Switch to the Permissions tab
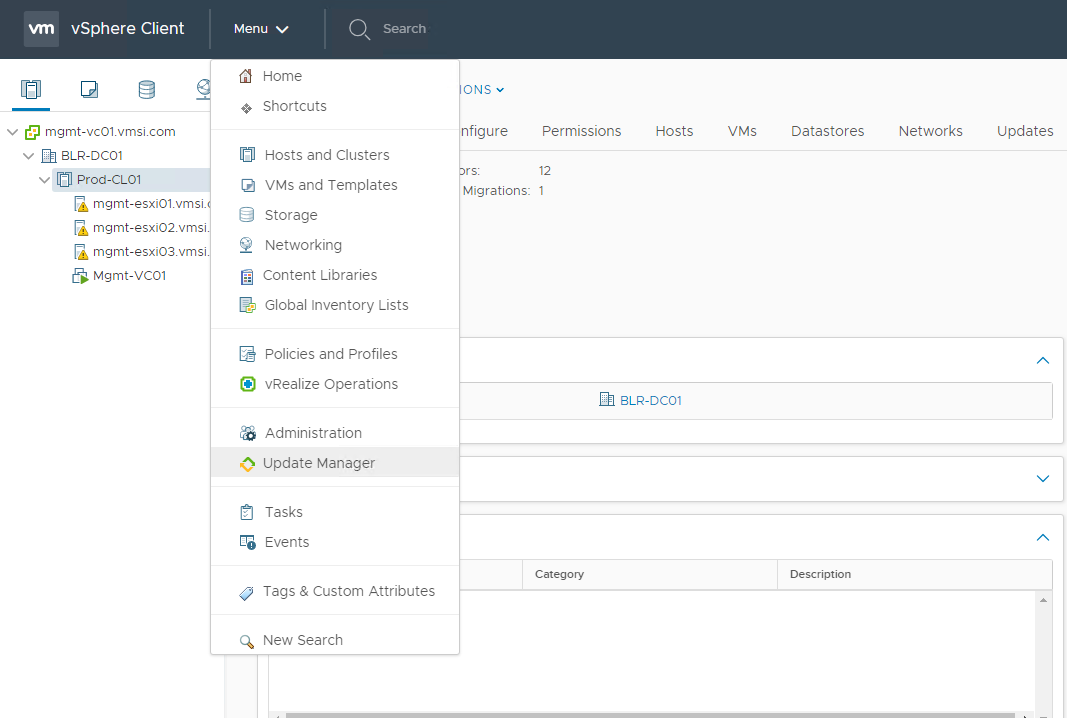The height and width of the screenshot is (718, 1067). point(581,131)
